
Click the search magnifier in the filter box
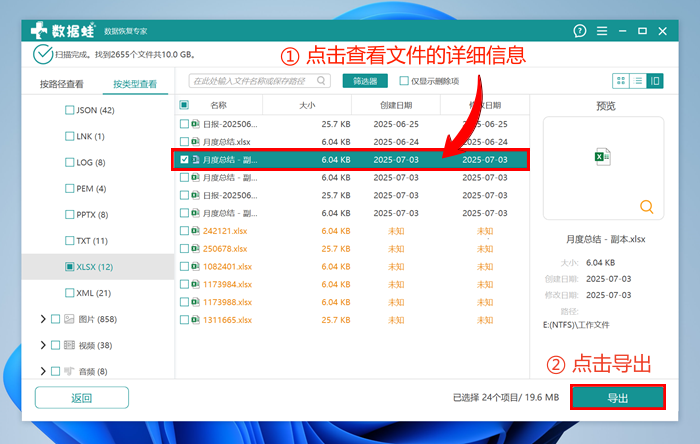(x=321, y=81)
